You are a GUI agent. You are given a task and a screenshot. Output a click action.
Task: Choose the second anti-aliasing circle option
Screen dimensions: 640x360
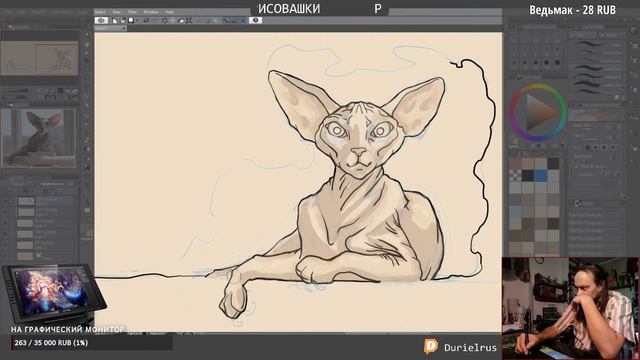tap(596, 147)
